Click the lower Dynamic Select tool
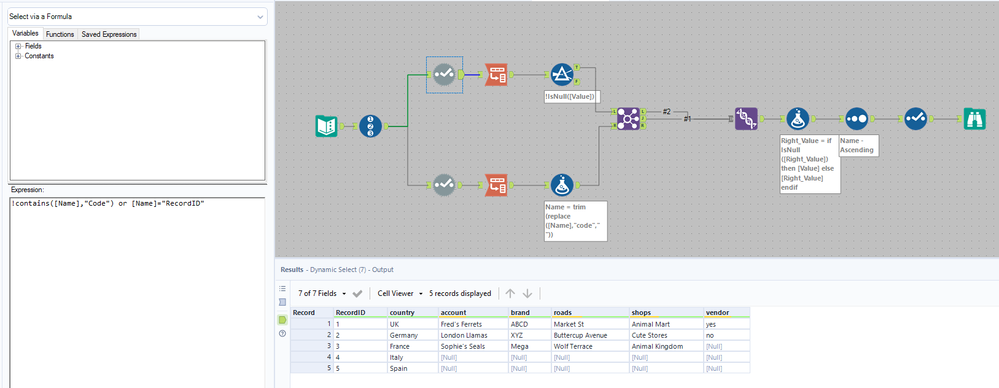This screenshot has width=999, height=388. 443,185
